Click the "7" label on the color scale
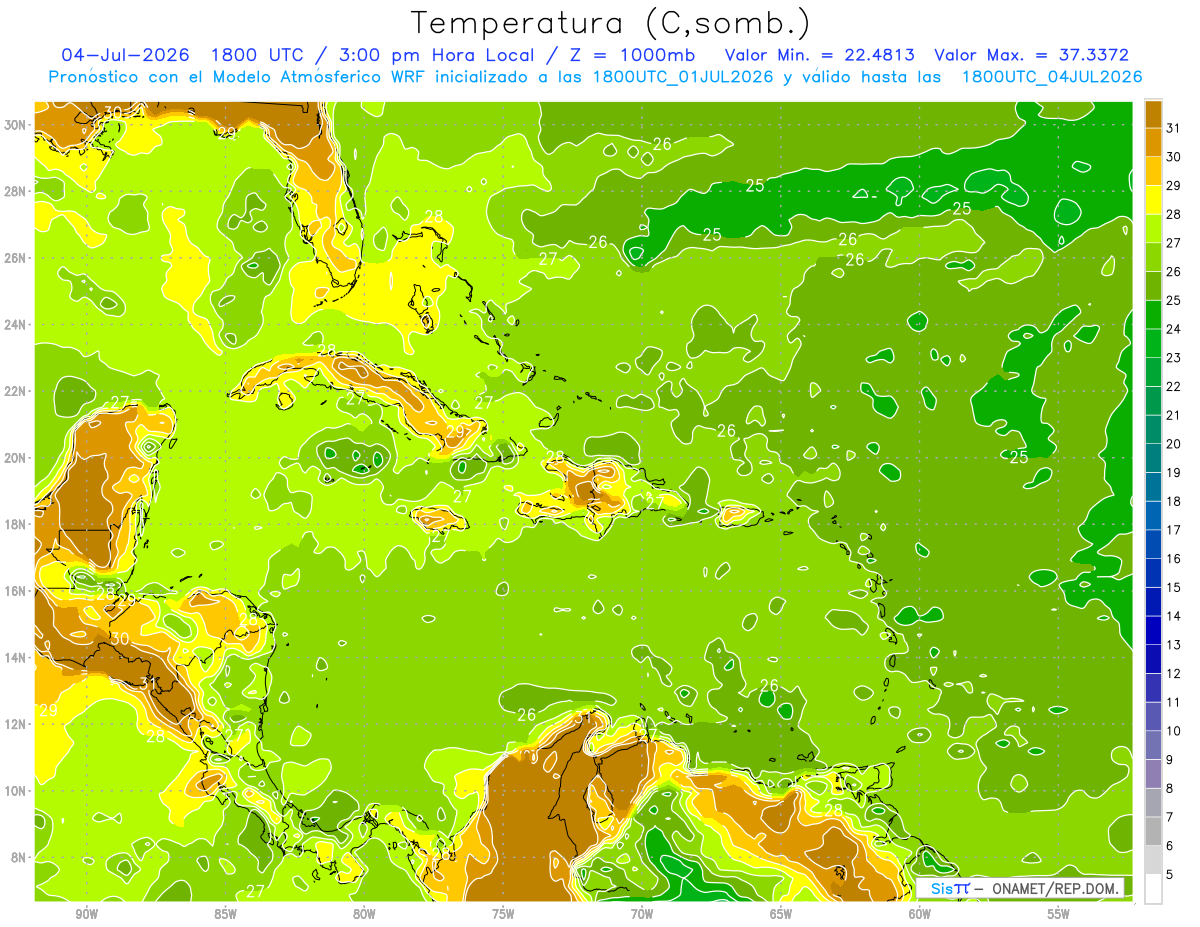 [1171, 817]
